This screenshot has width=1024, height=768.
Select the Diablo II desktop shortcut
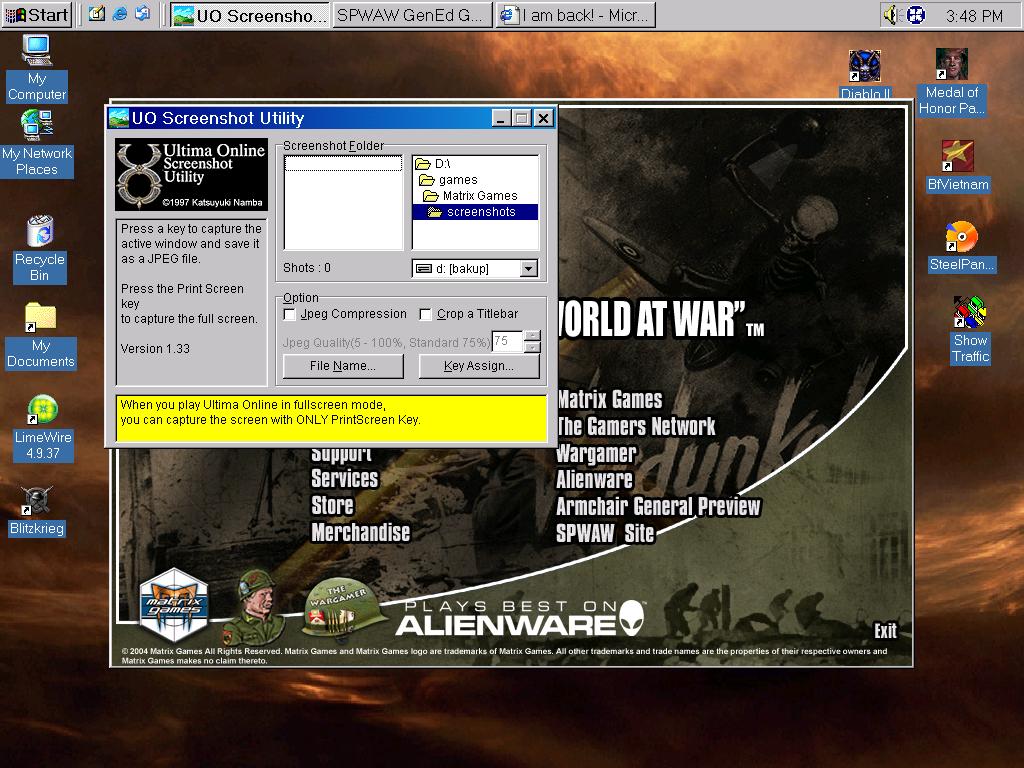coord(865,74)
